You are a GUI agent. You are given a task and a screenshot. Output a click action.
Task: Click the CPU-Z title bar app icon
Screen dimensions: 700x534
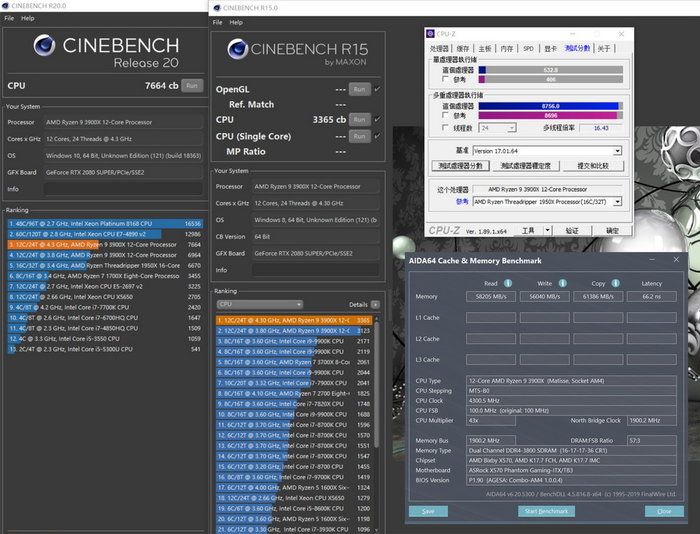point(432,33)
